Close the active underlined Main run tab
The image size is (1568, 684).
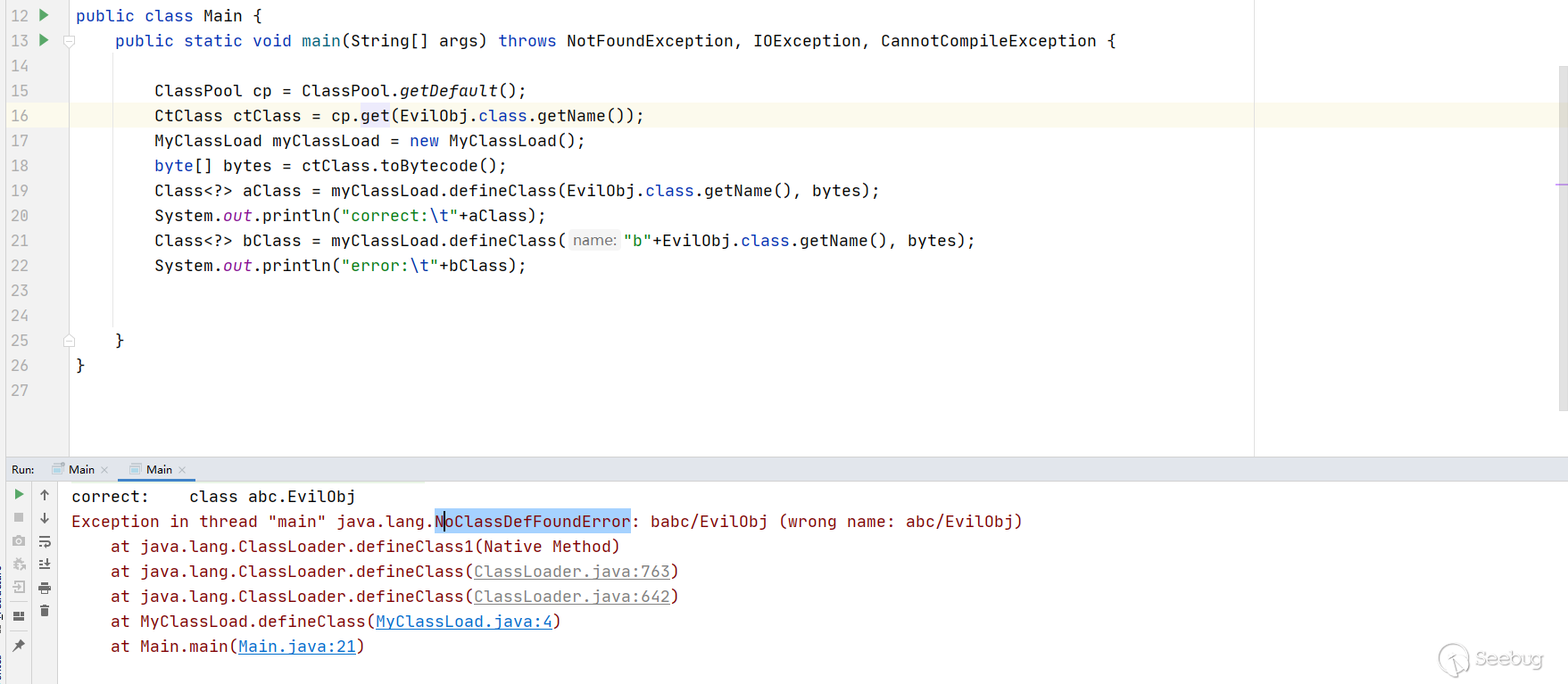click(x=182, y=470)
